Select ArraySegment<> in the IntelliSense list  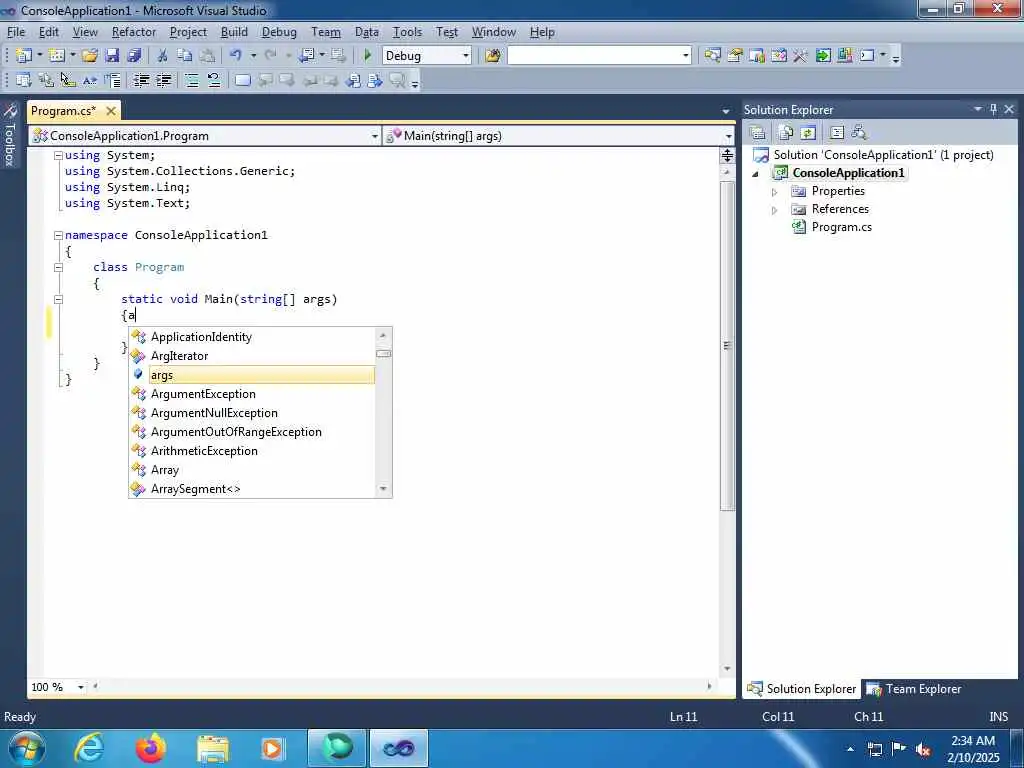(195, 489)
